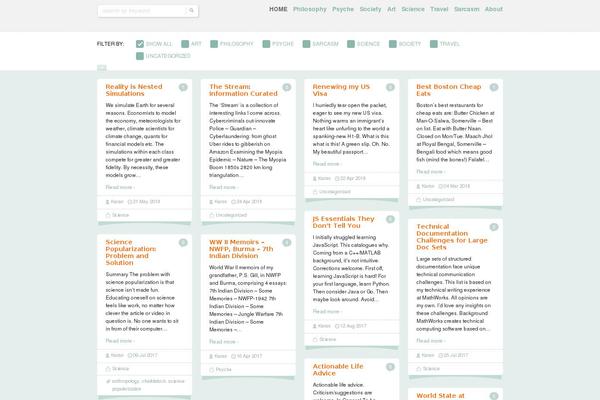
Task: Toggle the Art filter checkbox
Action: click(x=185, y=44)
